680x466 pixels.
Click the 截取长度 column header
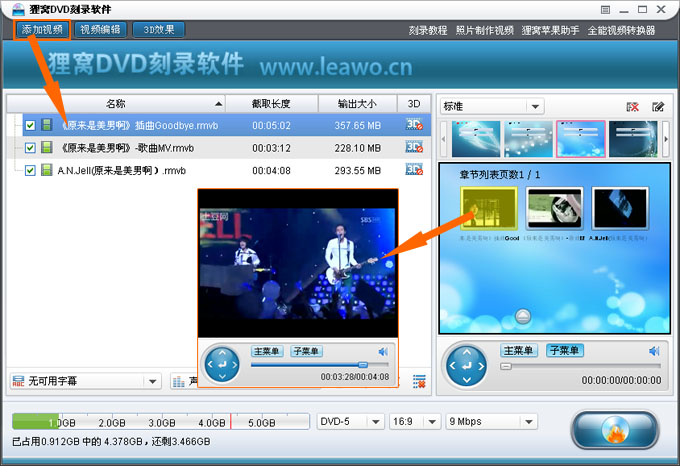pos(271,104)
